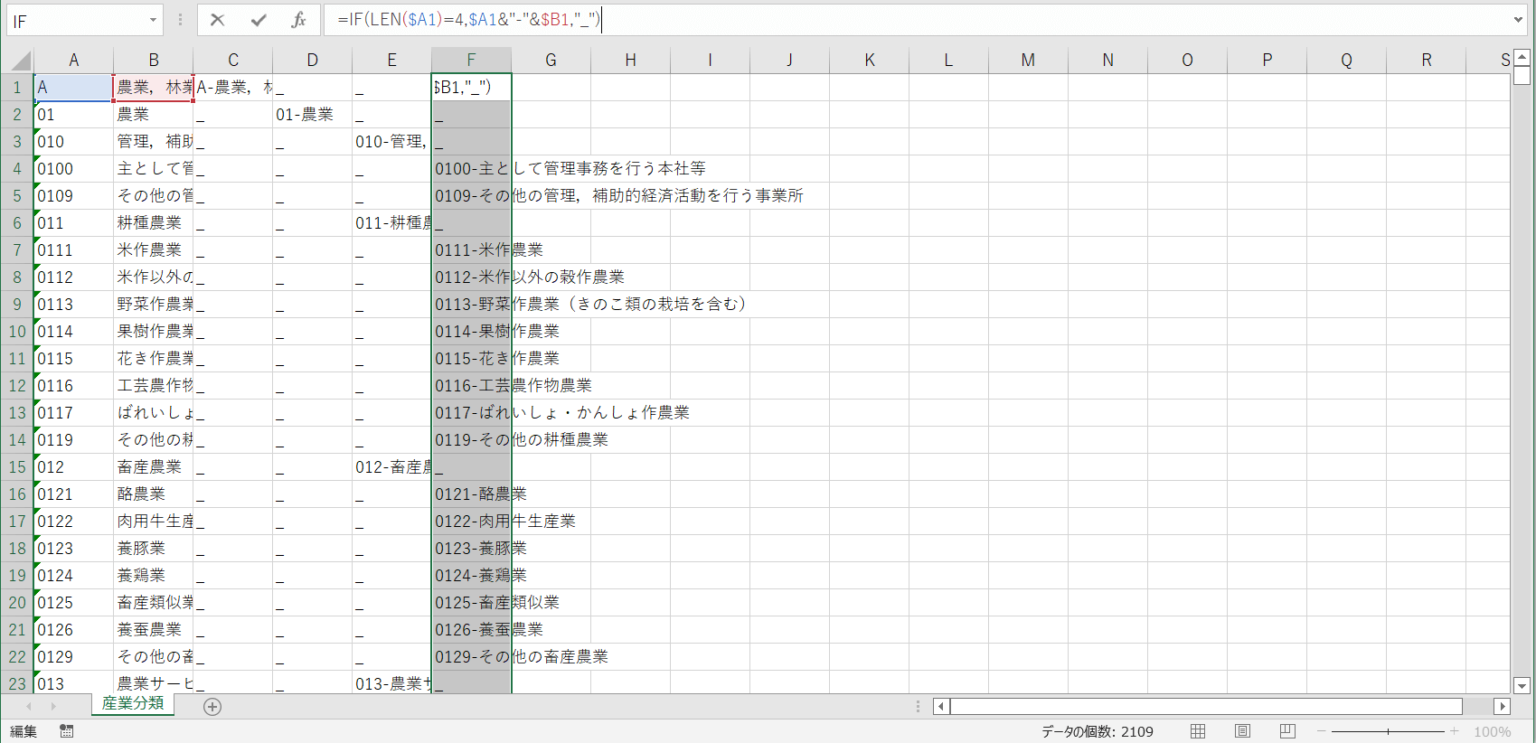Switch to Page Layout view
Screen dimensions: 1536x743
click(1243, 732)
